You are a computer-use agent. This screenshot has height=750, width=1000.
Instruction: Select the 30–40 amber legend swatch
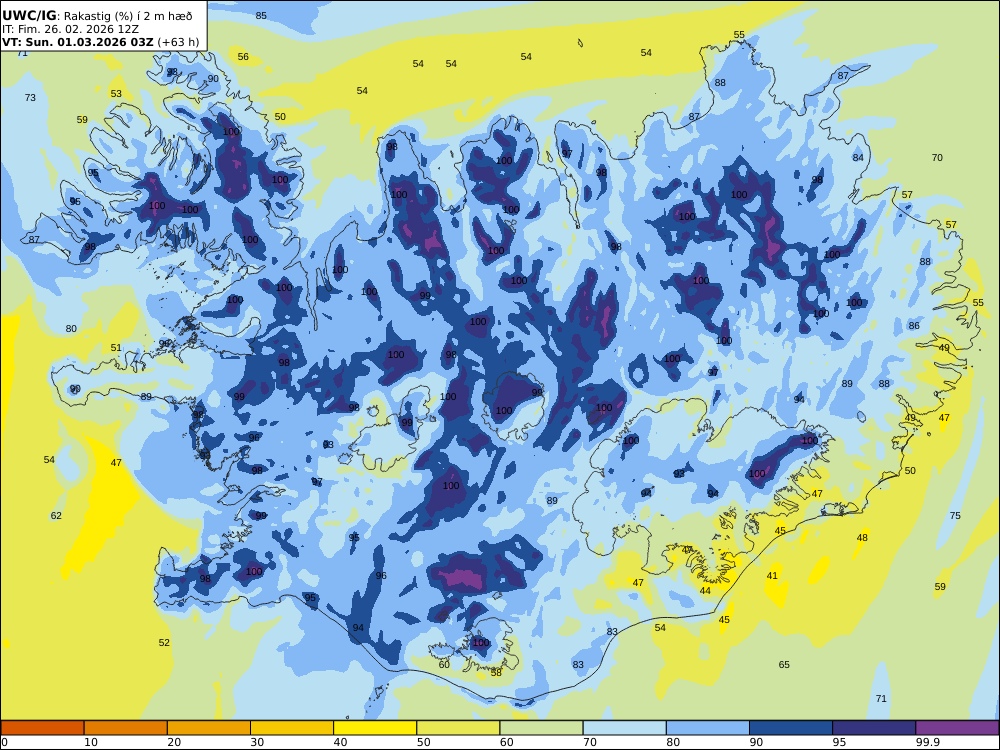(x=292, y=728)
